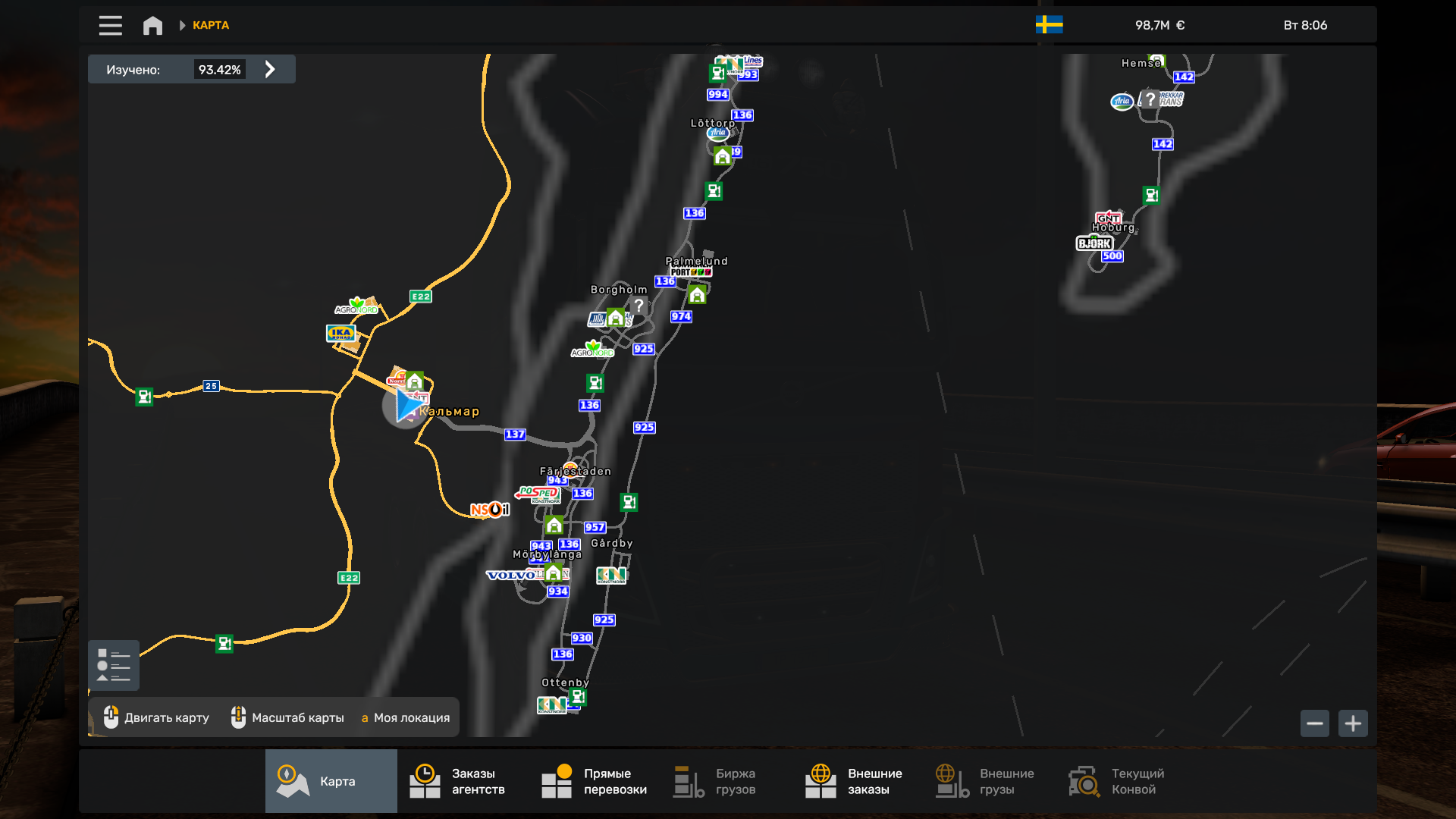Select the AgroNord icon northwest of Кальмар
Viewport: 1456px width, 819px height.
pyautogui.click(x=356, y=306)
